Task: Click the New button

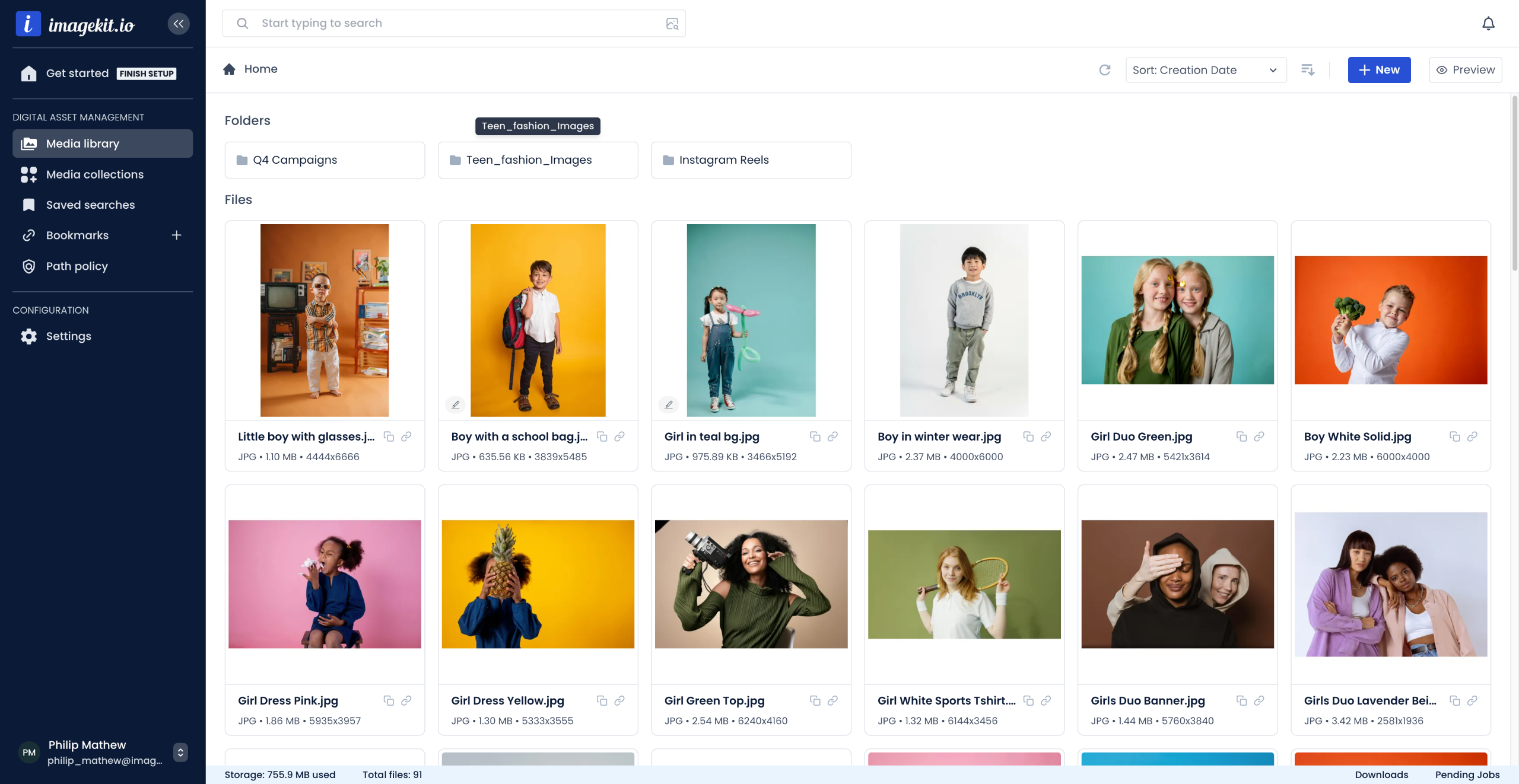Action: pos(1378,70)
